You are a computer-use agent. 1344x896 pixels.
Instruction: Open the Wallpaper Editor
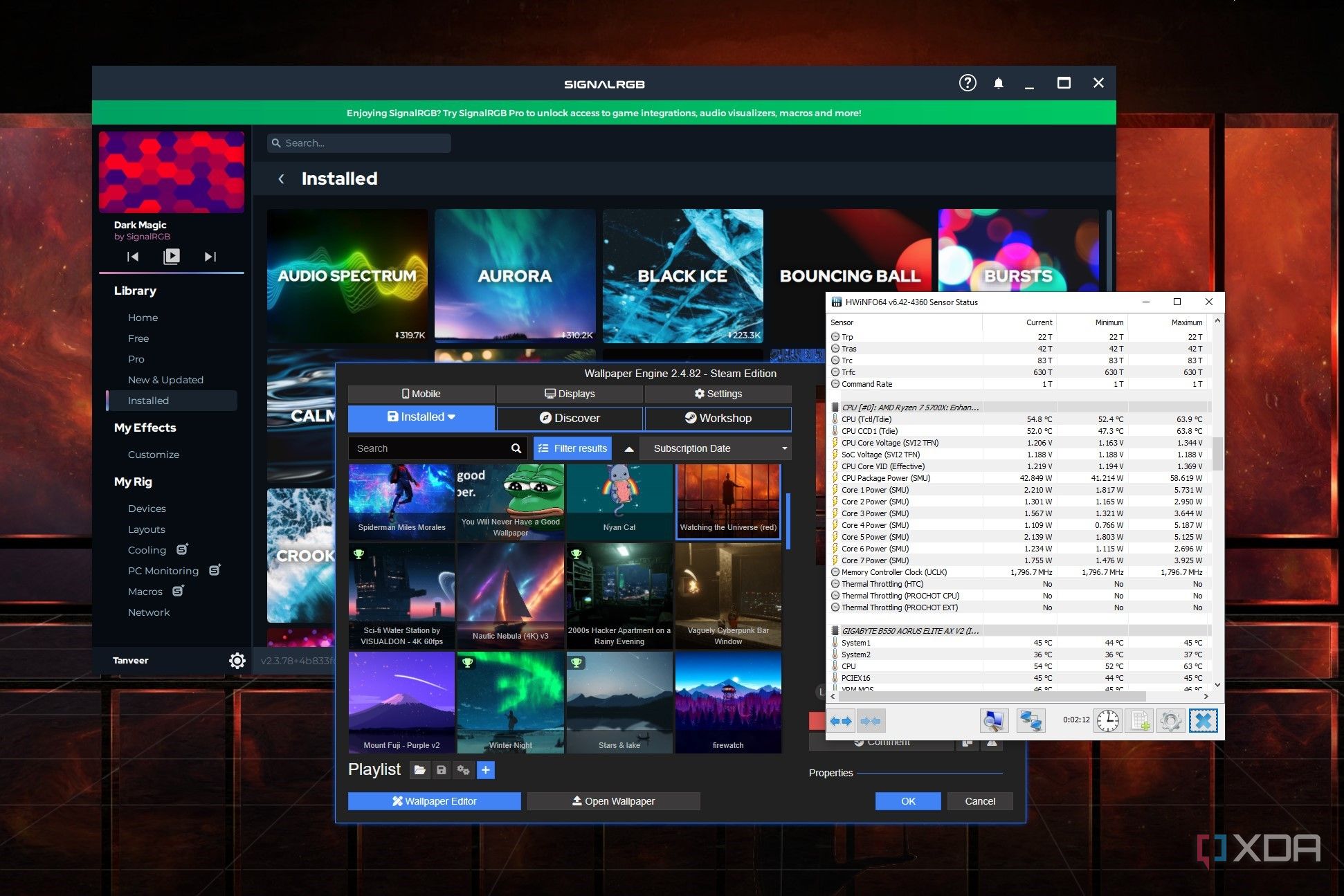pos(434,801)
